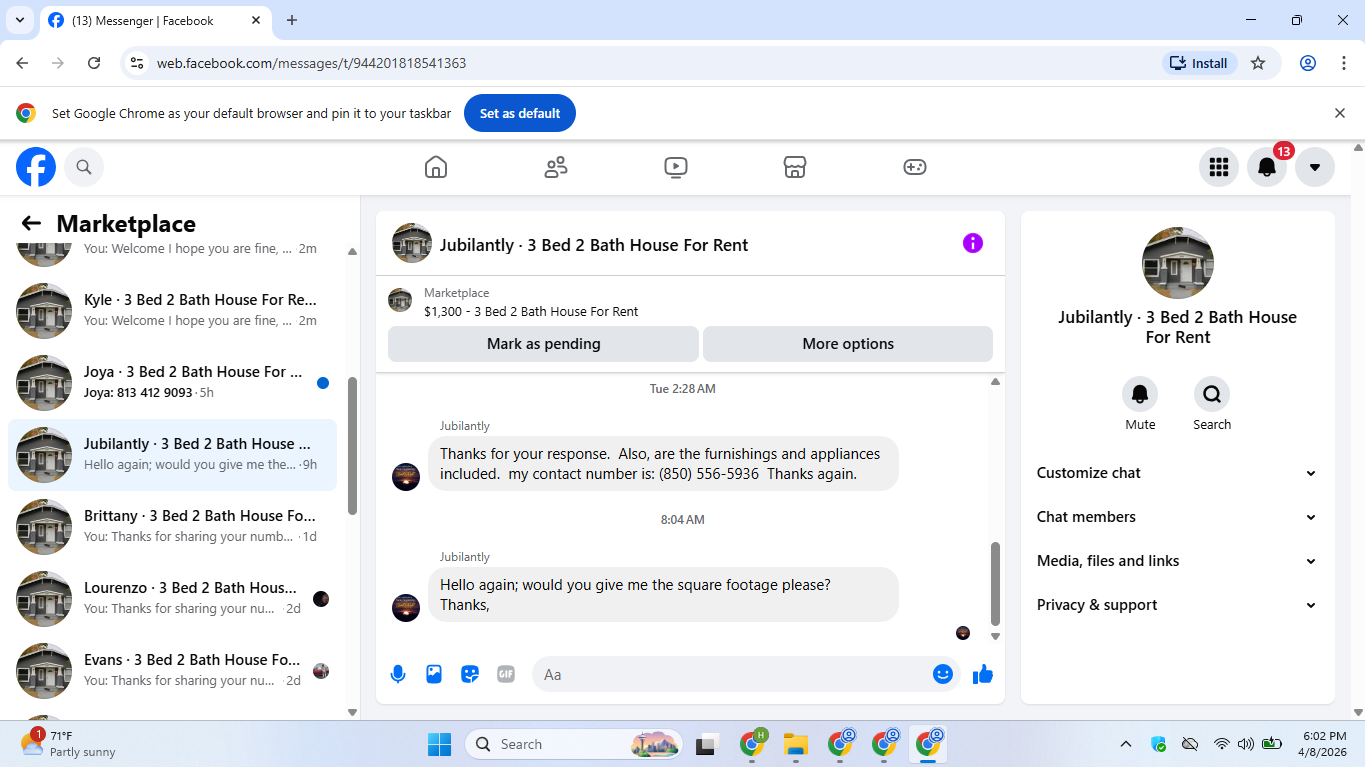Search in conversation icon
This screenshot has height=767, width=1365.
(x=1212, y=394)
